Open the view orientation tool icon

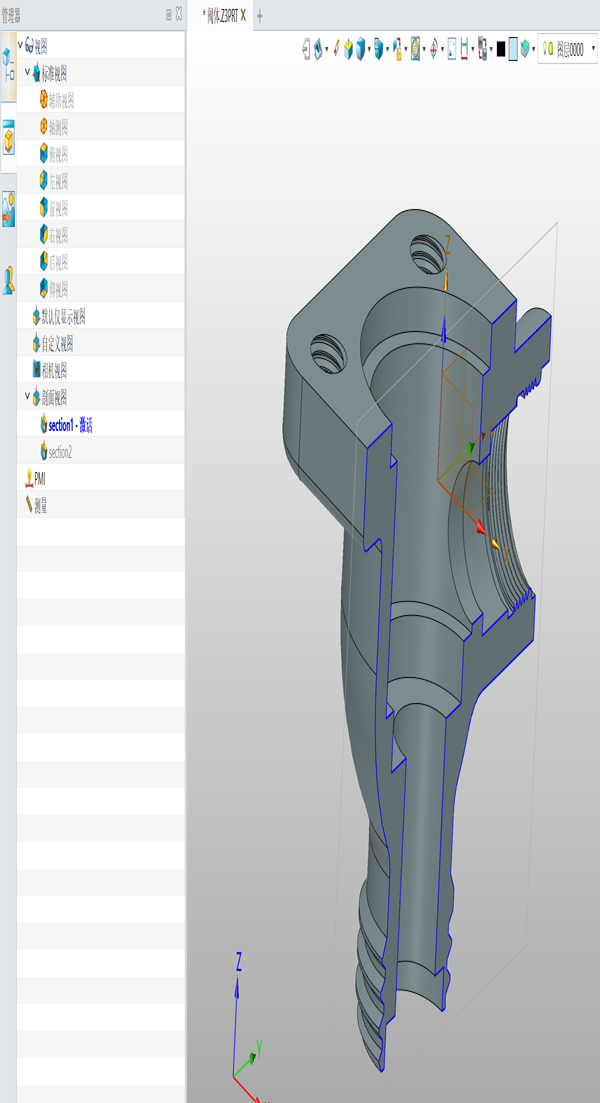click(317, 49)
